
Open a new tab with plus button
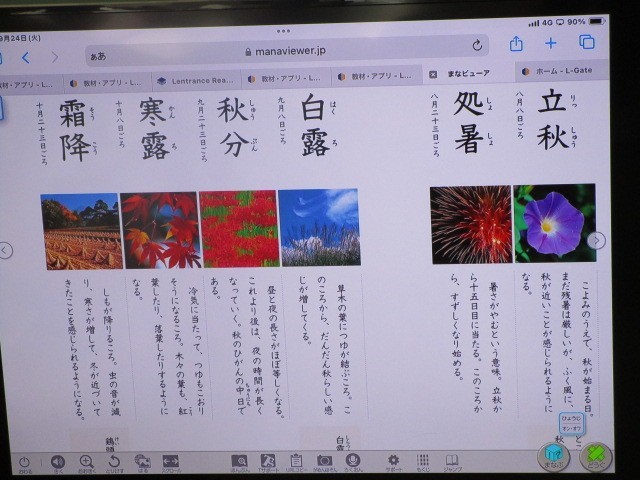[551, 43]
